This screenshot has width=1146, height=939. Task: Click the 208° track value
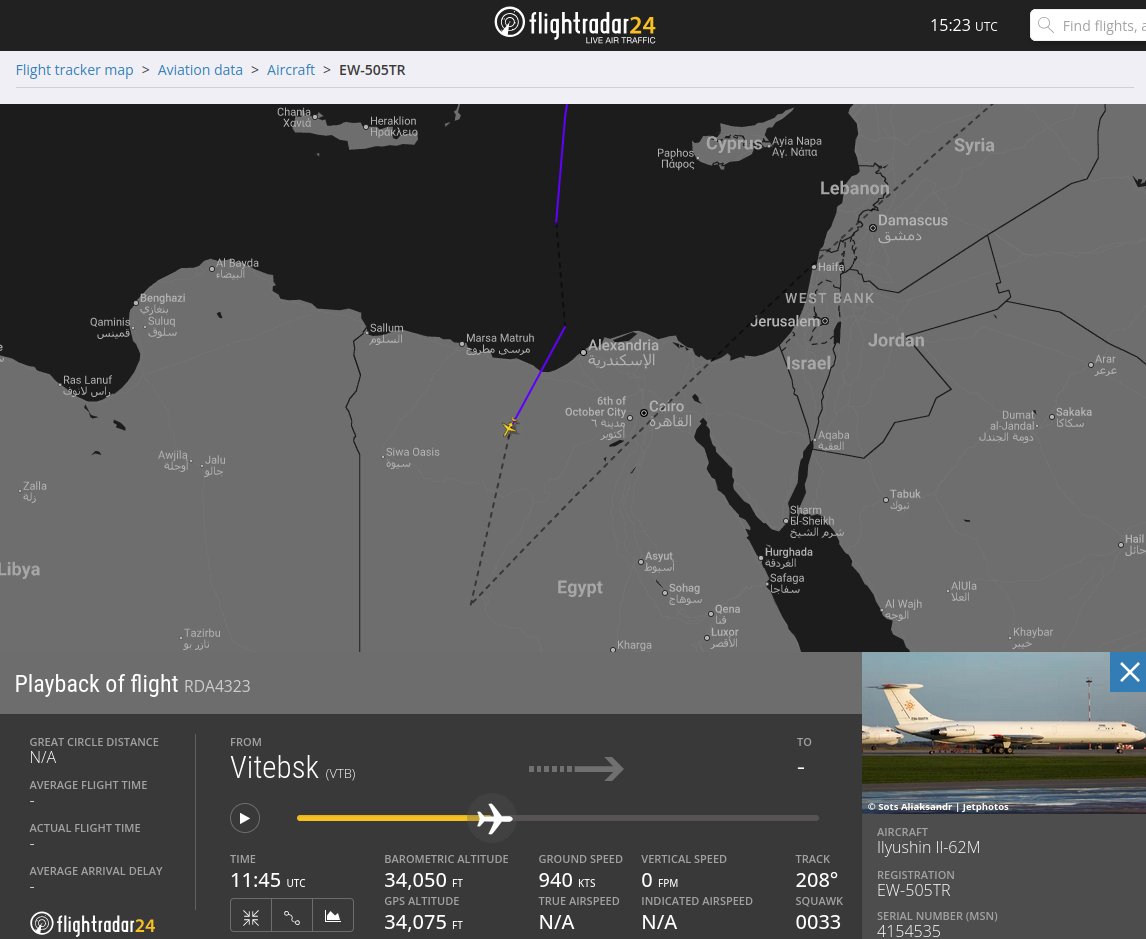coord(816,880)
